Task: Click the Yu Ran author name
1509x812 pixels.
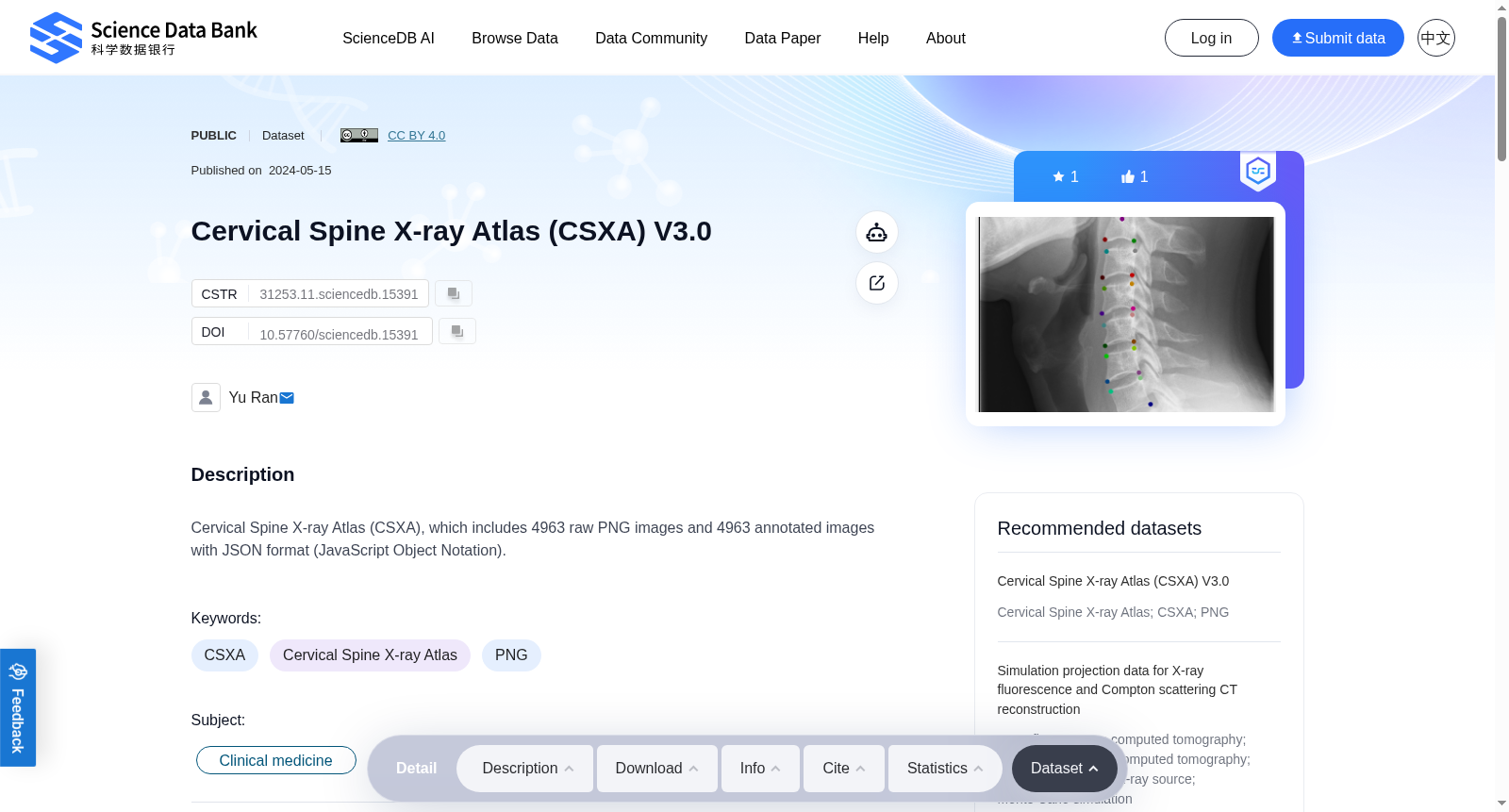Action: coord(253,398)
